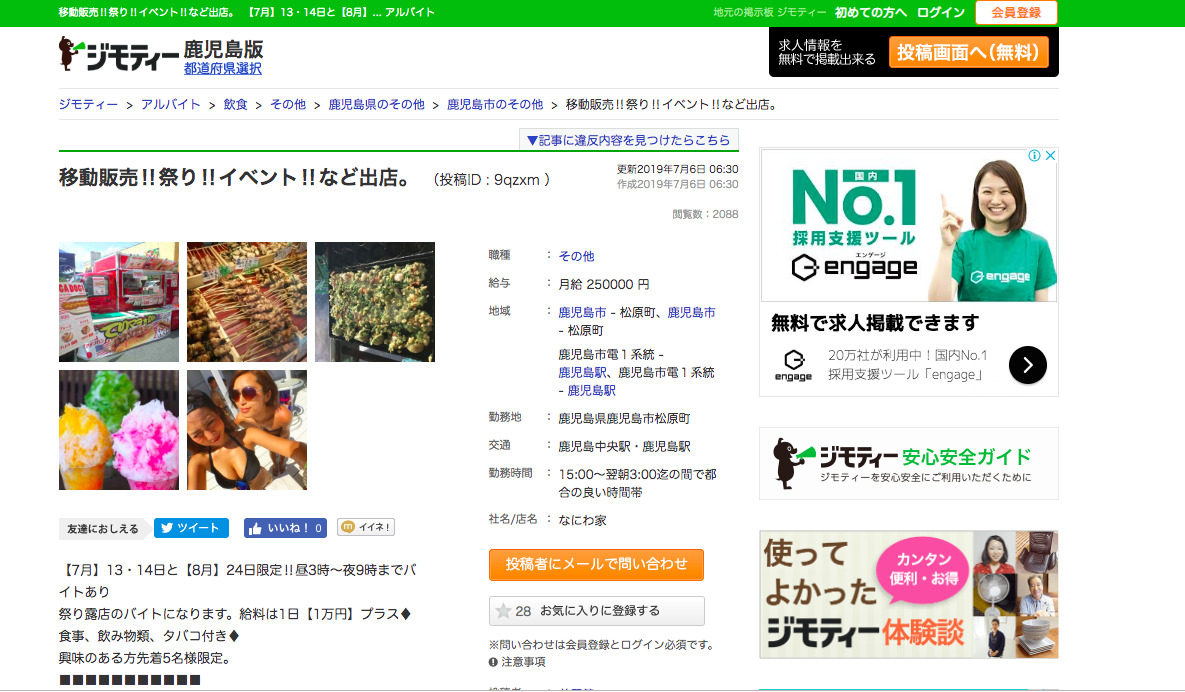Image resolution: width=1185 pixels, height=692 pixels.
Task: Open 鹿児島市のその他 breadcrumb link
Action: tap(495, 104)
